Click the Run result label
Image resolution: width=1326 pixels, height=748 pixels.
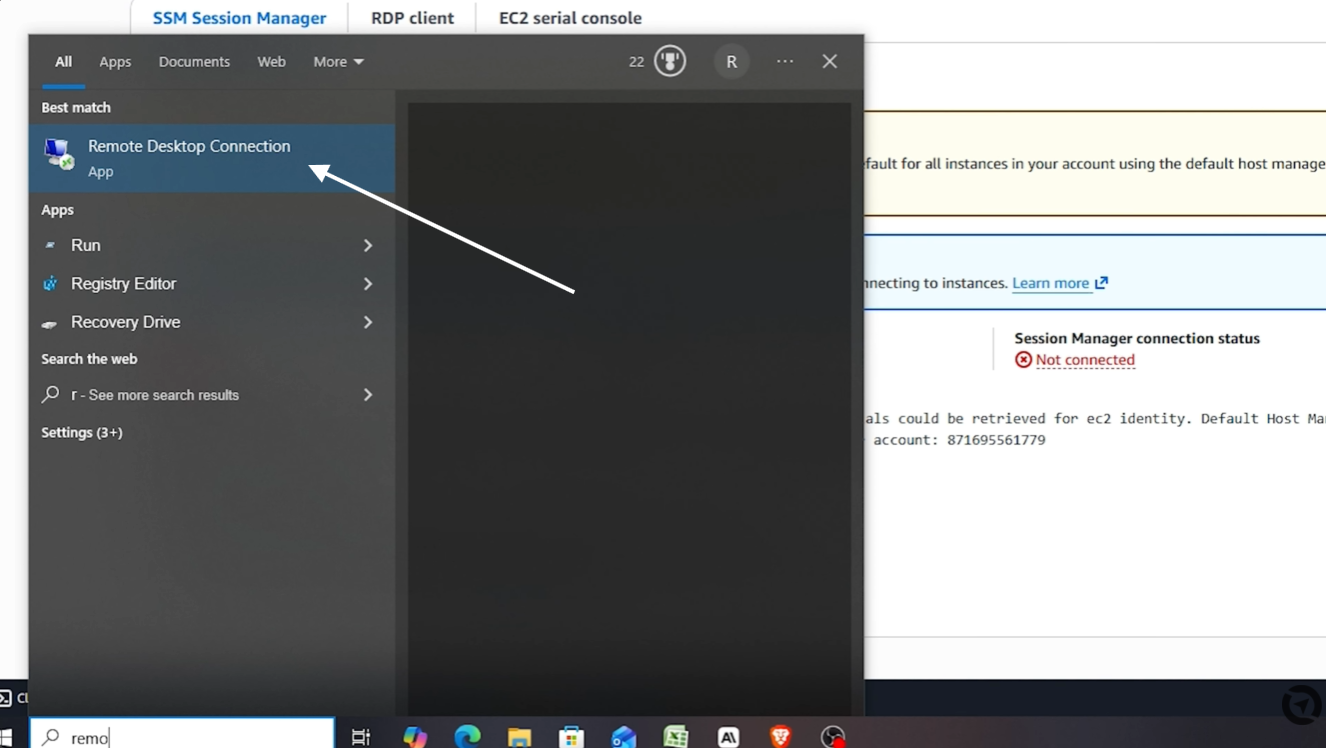86,245
